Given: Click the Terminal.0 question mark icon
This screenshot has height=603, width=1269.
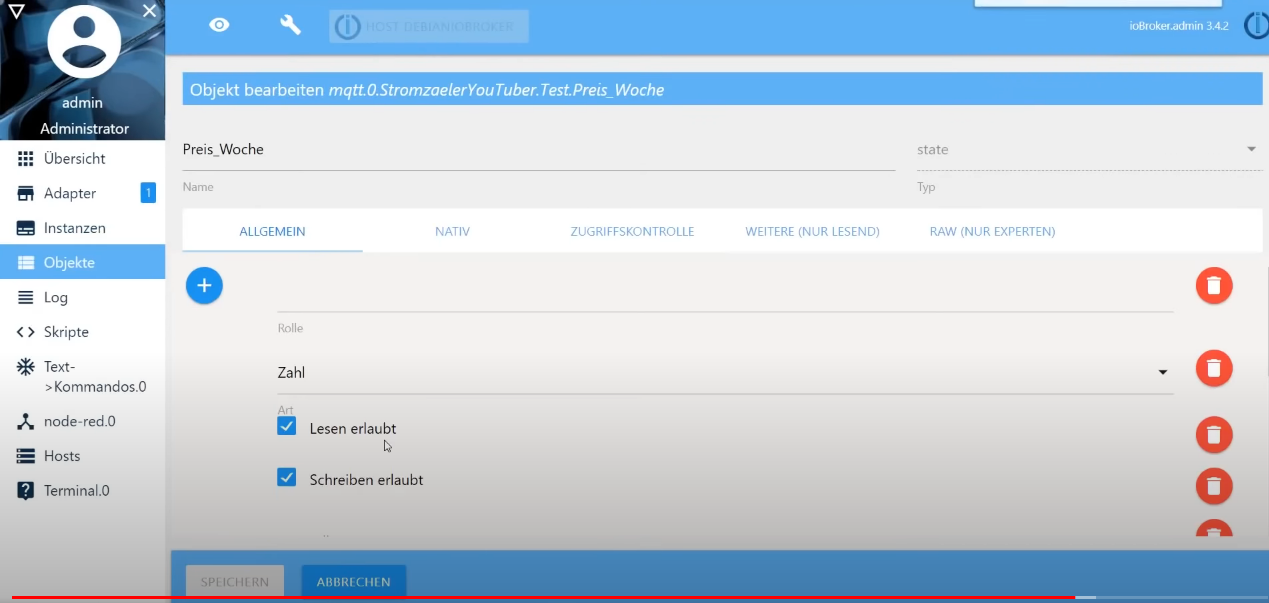Looking at the screenshot, I should (x=26, y=491).
